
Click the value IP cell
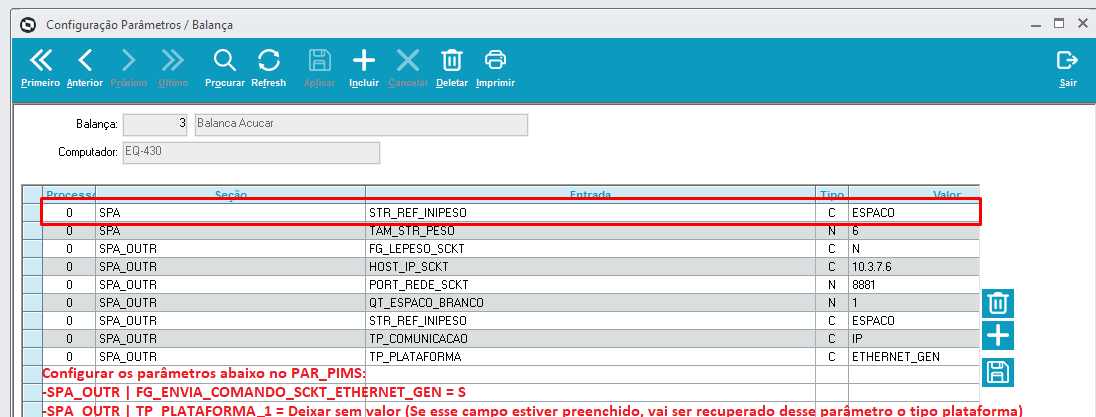point(914,339)
